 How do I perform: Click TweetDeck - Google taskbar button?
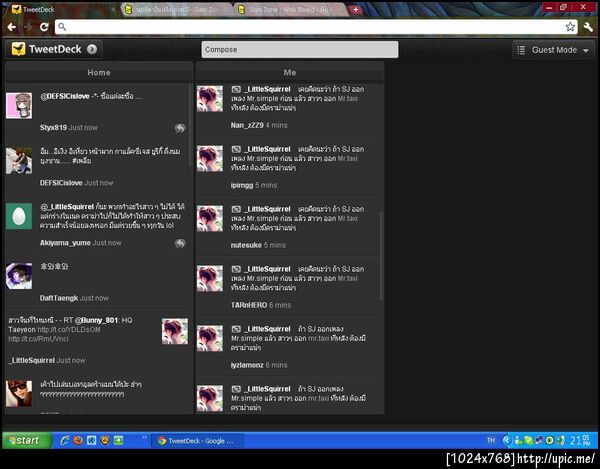(197, 441)
